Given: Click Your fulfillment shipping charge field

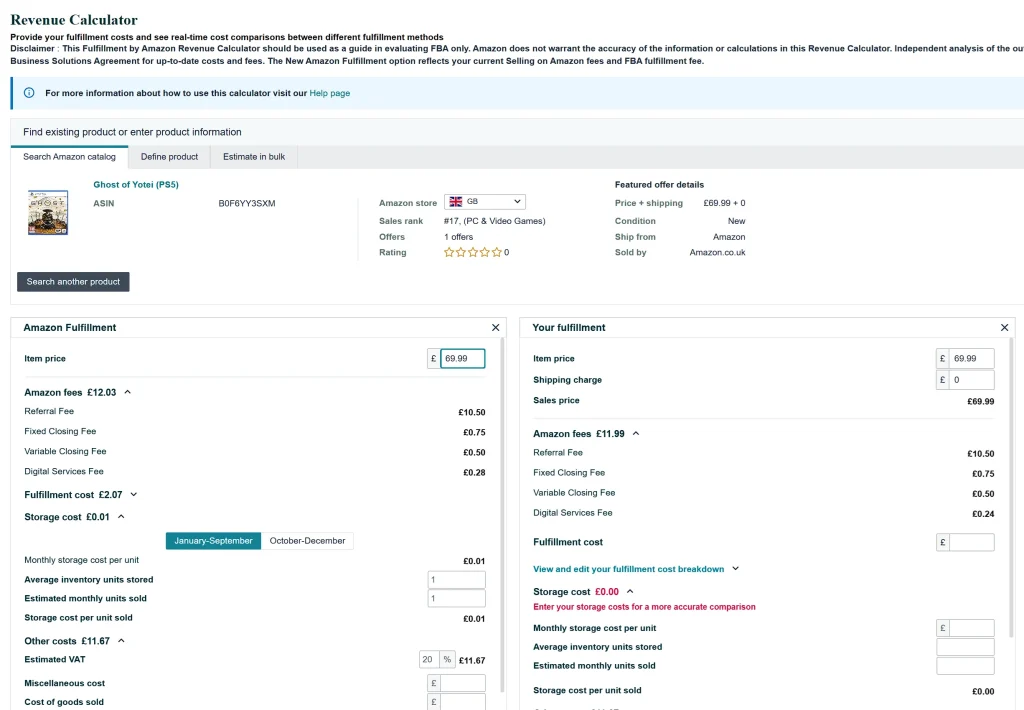Looking at the screenshot, I should tap(971, 379).
